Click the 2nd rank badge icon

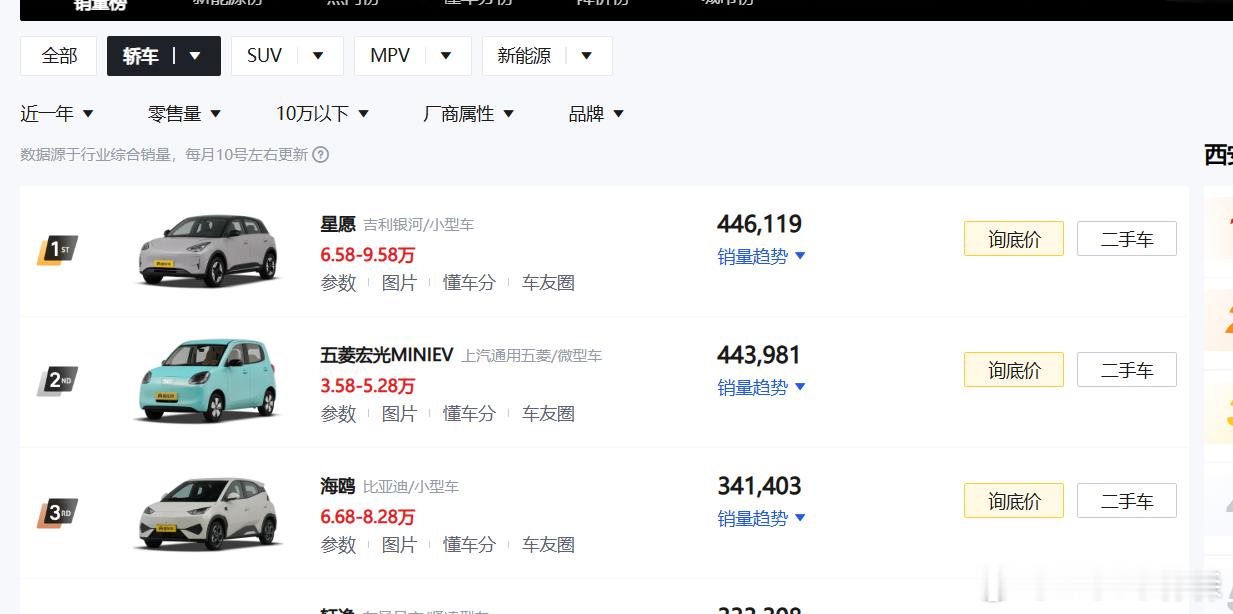pyautogui.click(x=57, y=381)
